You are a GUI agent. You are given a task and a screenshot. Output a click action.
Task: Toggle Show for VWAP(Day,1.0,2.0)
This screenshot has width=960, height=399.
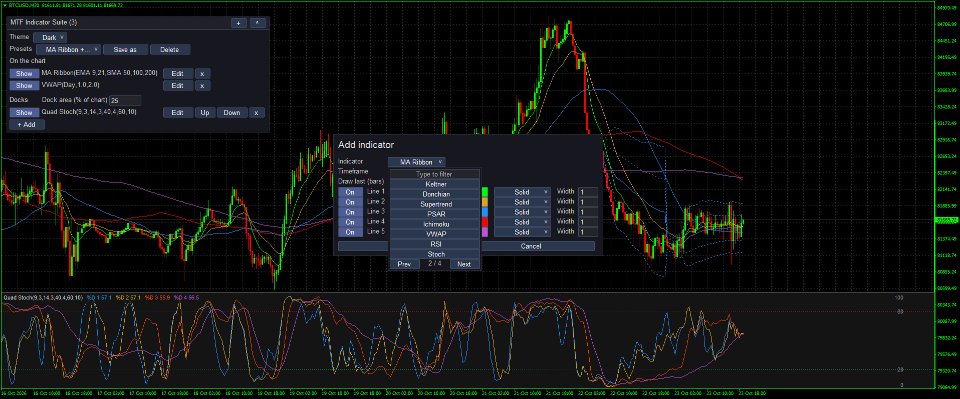click(24, 86)
